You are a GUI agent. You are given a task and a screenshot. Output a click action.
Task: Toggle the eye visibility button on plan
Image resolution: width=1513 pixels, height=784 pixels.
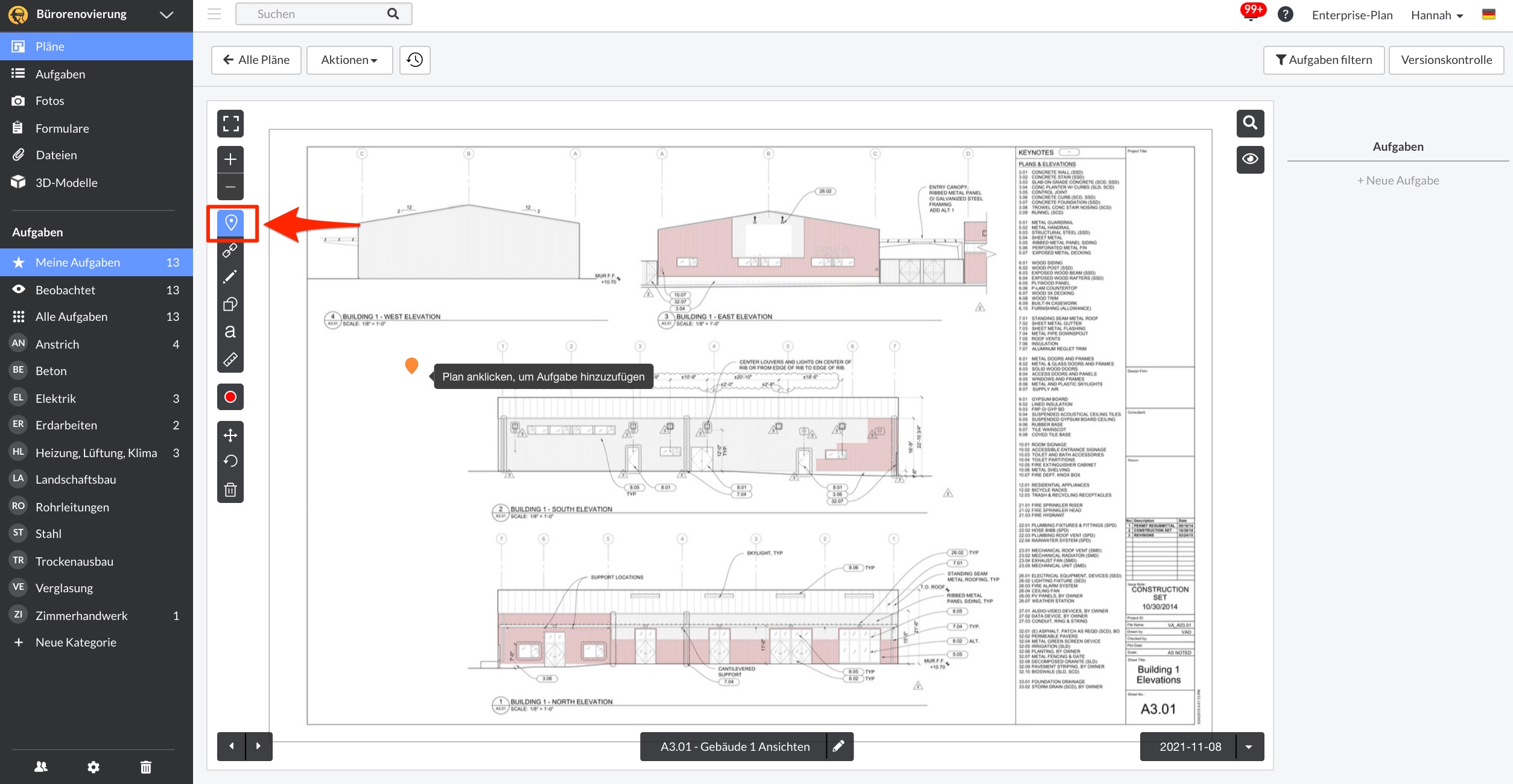point(1250,159)
